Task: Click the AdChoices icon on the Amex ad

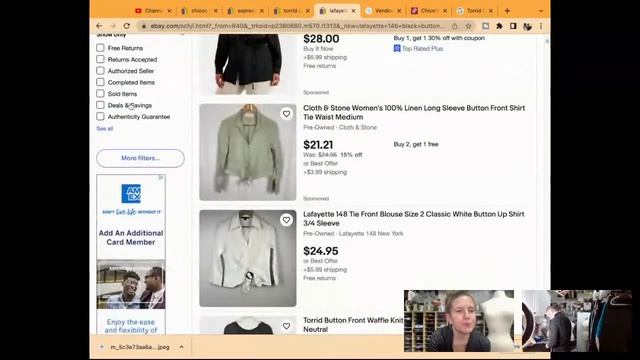Action: [x=161, y=178]
